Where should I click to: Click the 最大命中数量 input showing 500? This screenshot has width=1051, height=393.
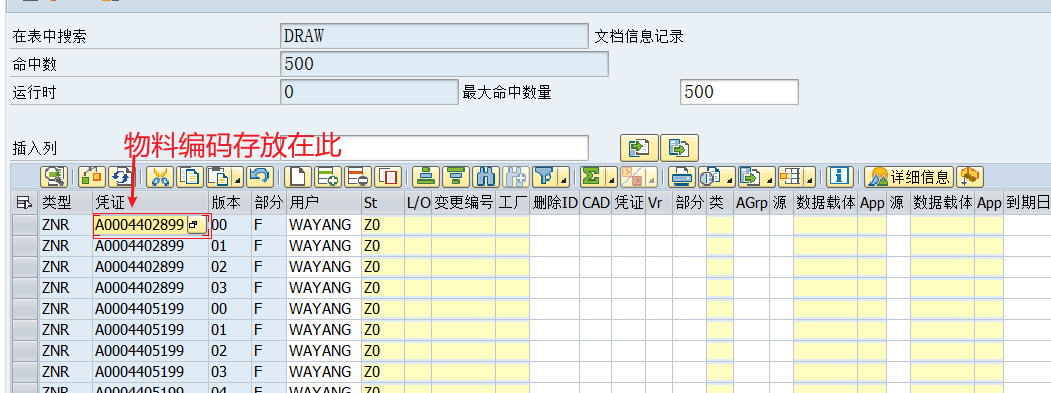click(x=739, y=92)
